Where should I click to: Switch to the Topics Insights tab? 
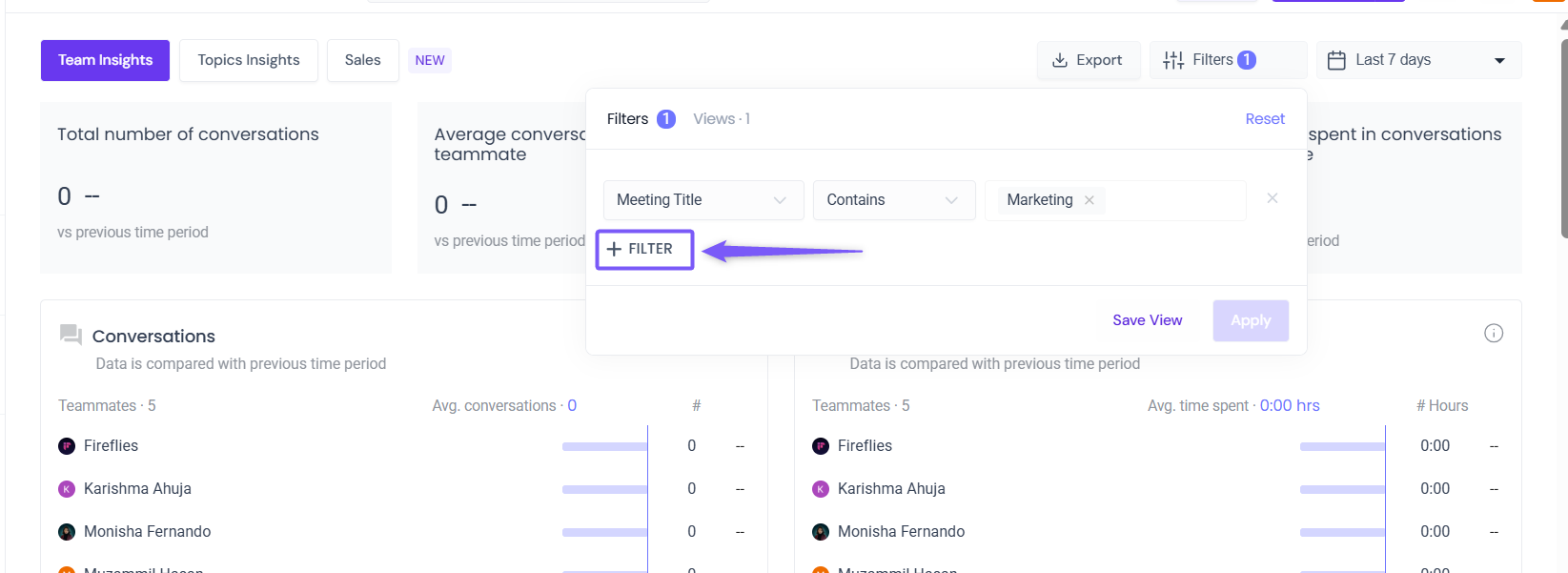pyautogui.click(x=249, y=60)
